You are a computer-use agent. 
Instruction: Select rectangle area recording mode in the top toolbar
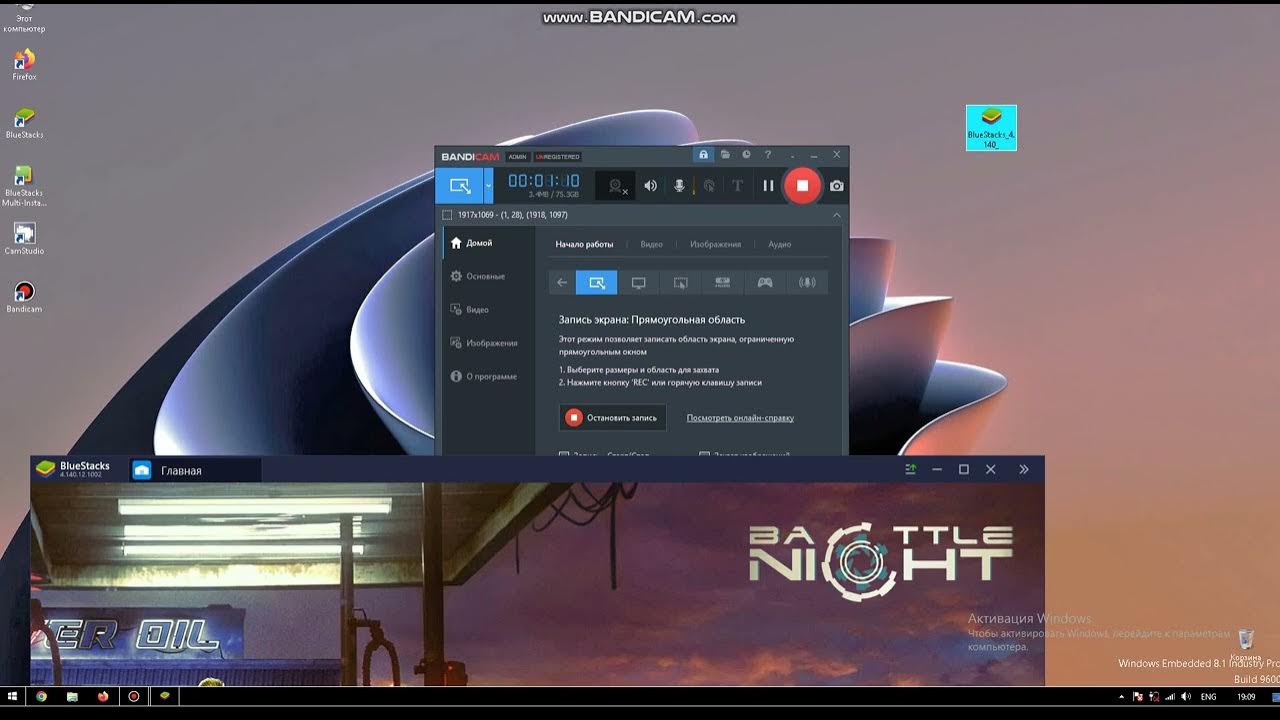(x=459, y=186)
